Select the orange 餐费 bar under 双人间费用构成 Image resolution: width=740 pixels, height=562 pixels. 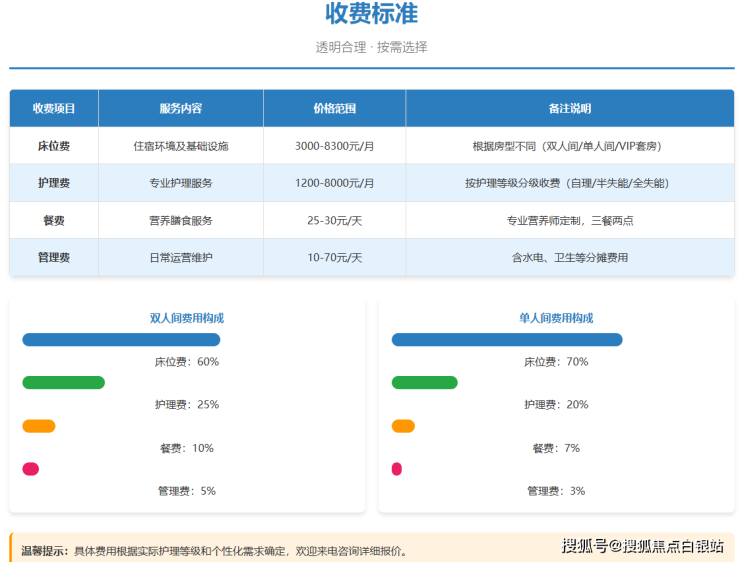coord(39,426)
